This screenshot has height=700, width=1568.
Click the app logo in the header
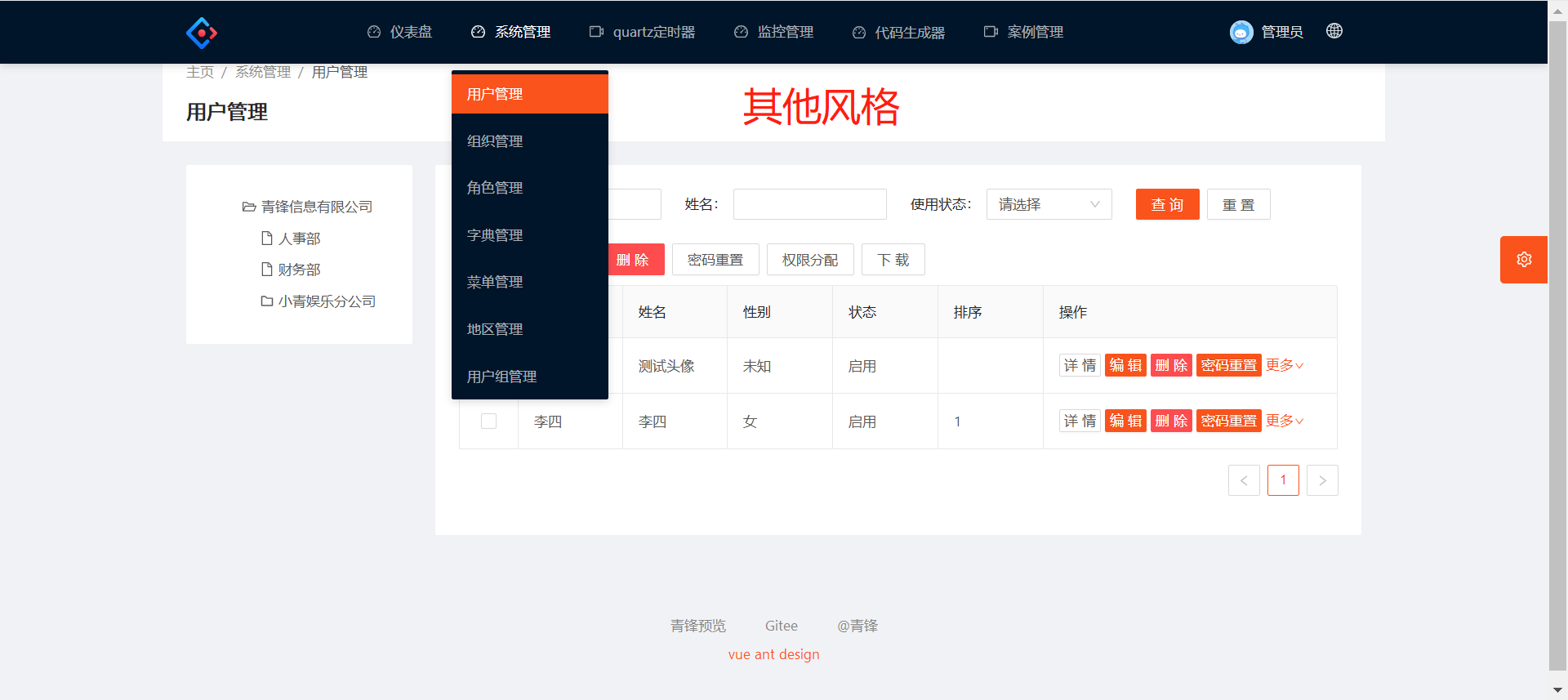[201, 33]
